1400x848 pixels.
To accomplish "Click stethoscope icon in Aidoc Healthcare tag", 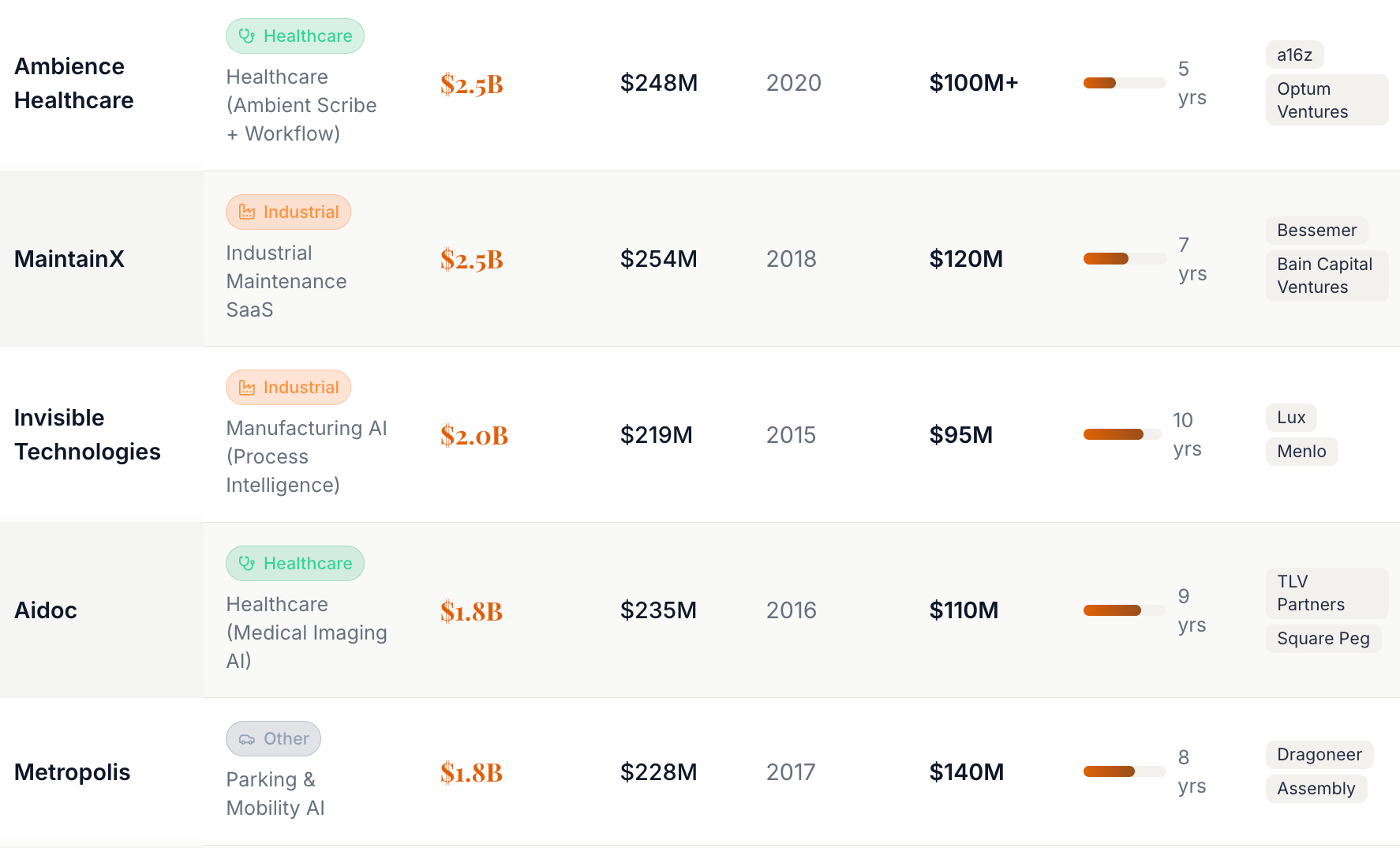I will point(247,564).
